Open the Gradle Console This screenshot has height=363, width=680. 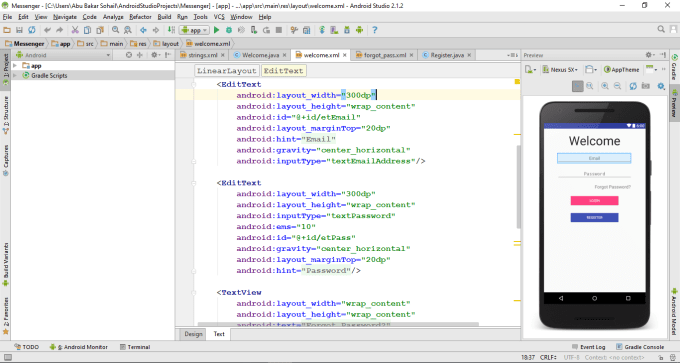pos(640,347)
